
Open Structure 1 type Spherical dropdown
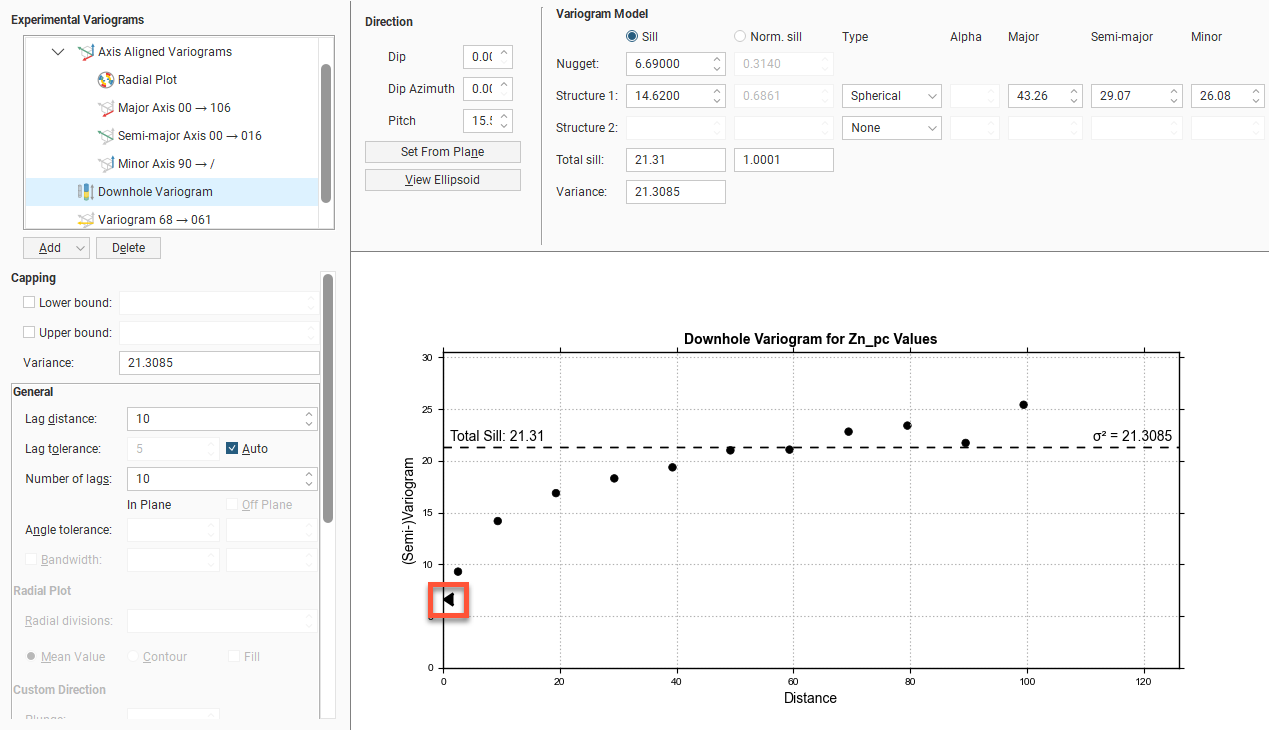coord(891,96)
